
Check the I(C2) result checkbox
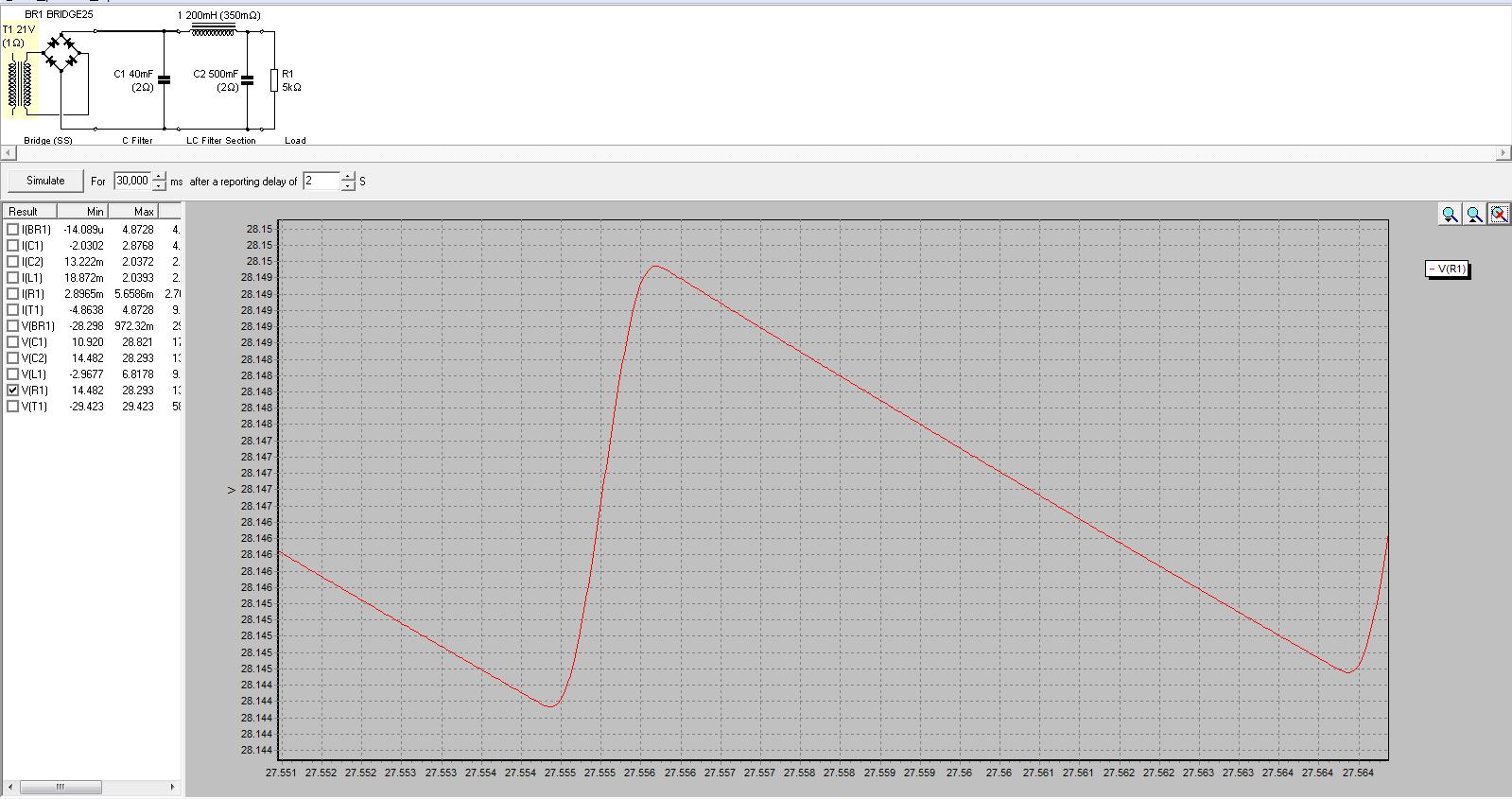(12, 261)
